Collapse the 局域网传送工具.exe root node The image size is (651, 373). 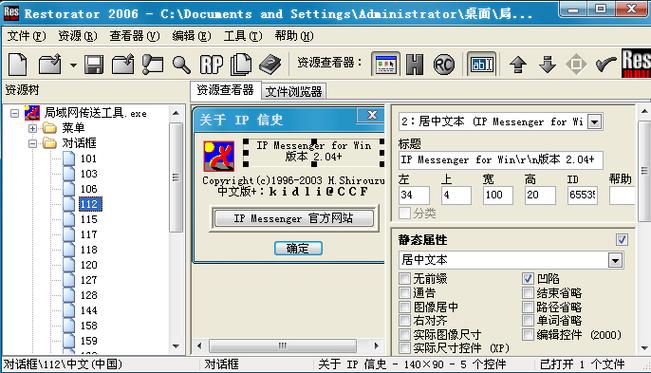pyautogui.click(x=15, y=113)
